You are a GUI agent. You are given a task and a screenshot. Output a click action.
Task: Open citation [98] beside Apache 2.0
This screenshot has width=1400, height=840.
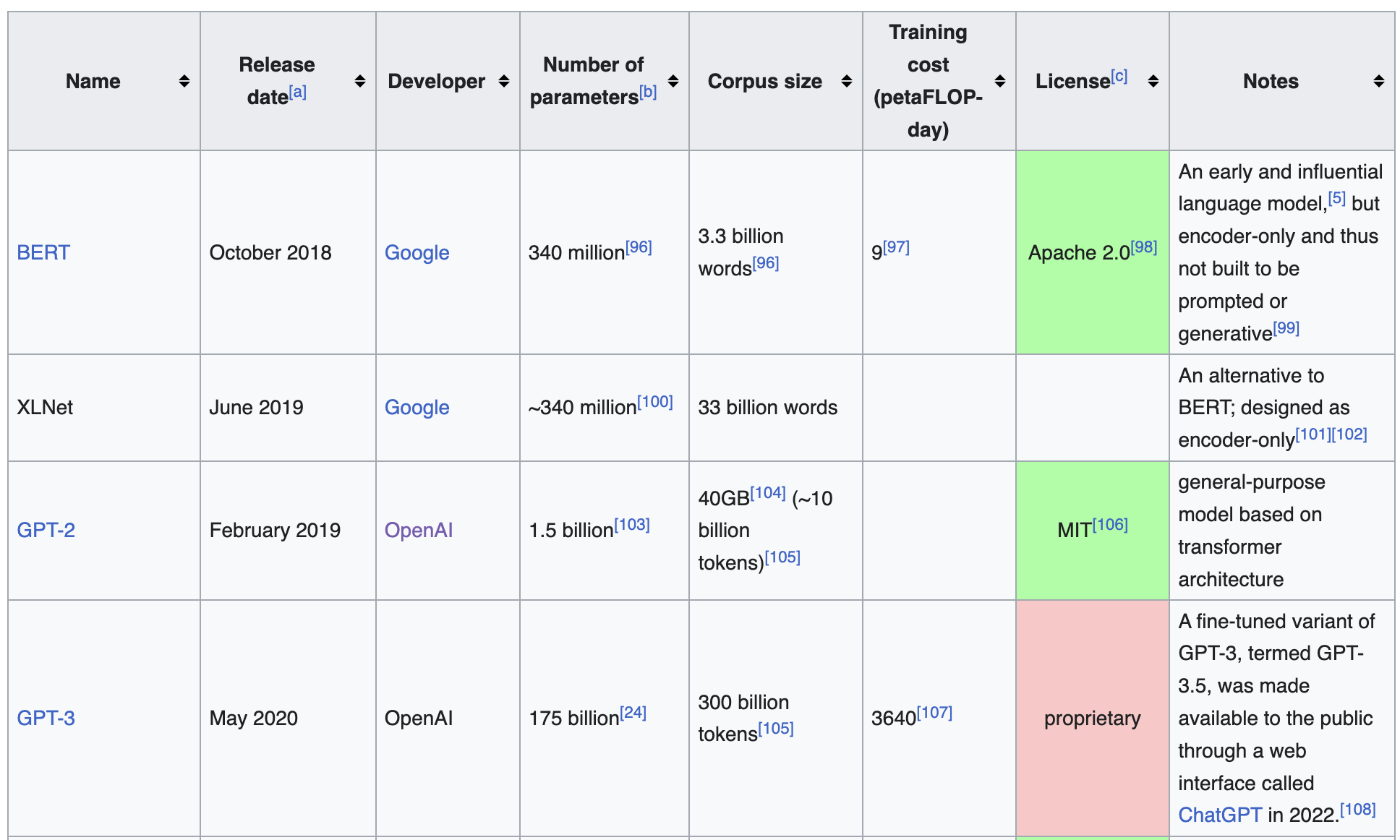pyautogui.click(x=1144, y=247)
